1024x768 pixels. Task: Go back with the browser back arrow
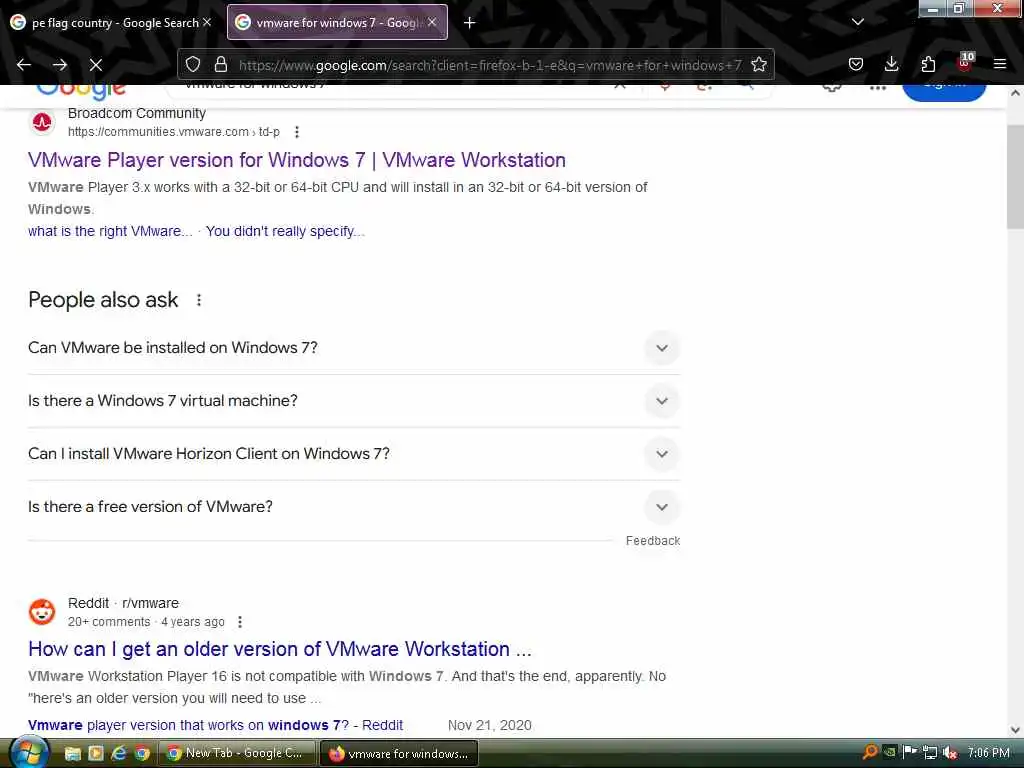[x=24, y=65]
